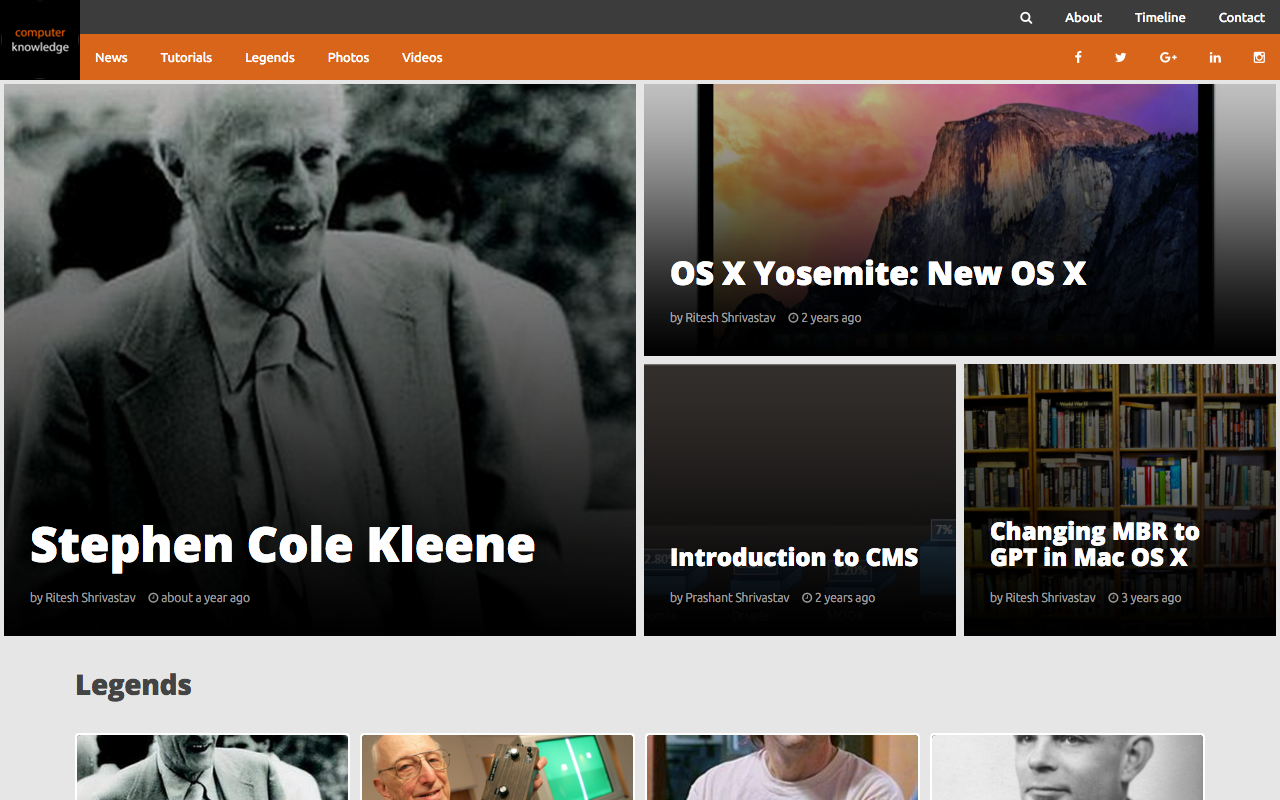Select the Videos menu item
The height and width of the screenshot is (800, 1280).
pyautogui.click(x=422, y=57)
